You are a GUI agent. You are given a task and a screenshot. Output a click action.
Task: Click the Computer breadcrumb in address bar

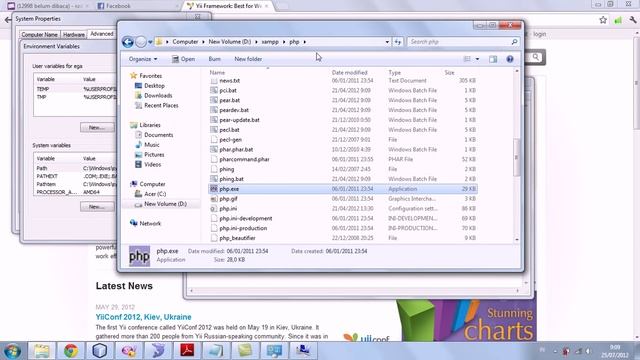tap(185, 42)
